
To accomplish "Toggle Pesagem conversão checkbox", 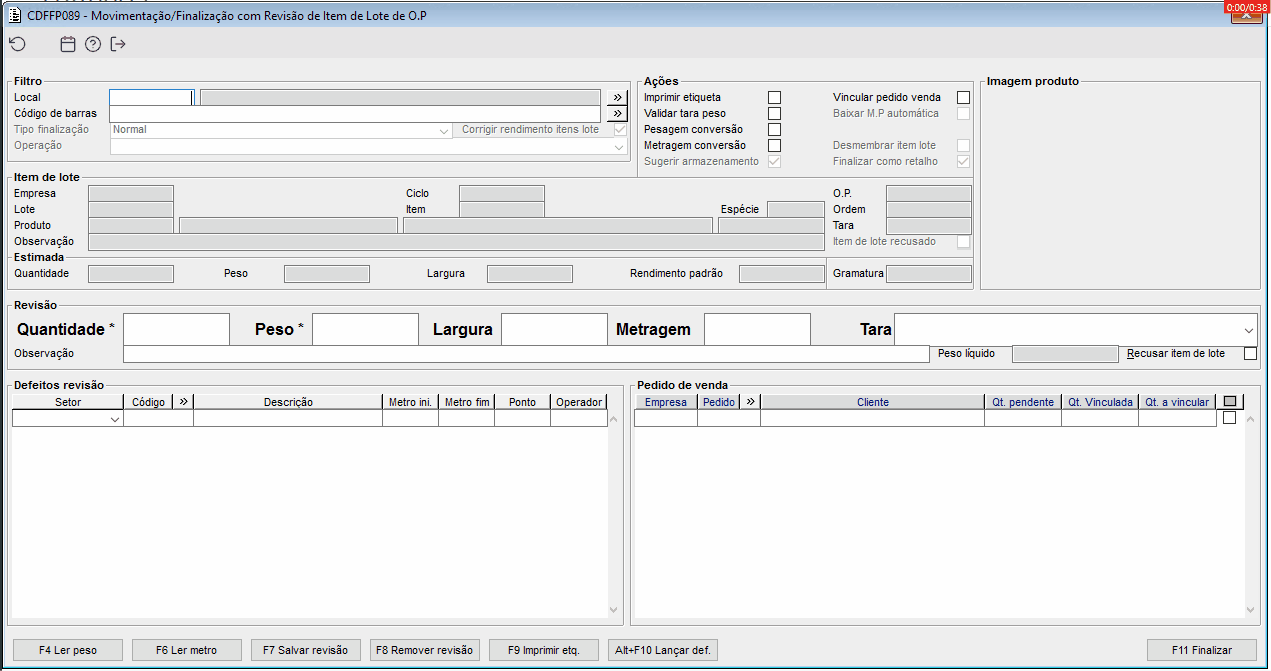I will 774,129.
